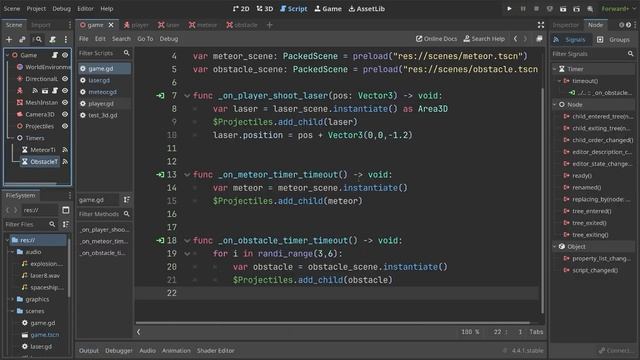Image resolution: width=640 pixels, height=360 pixels.
Task: Click sort files icon in FileSystem dock
Action: click(x=65, y=224)
